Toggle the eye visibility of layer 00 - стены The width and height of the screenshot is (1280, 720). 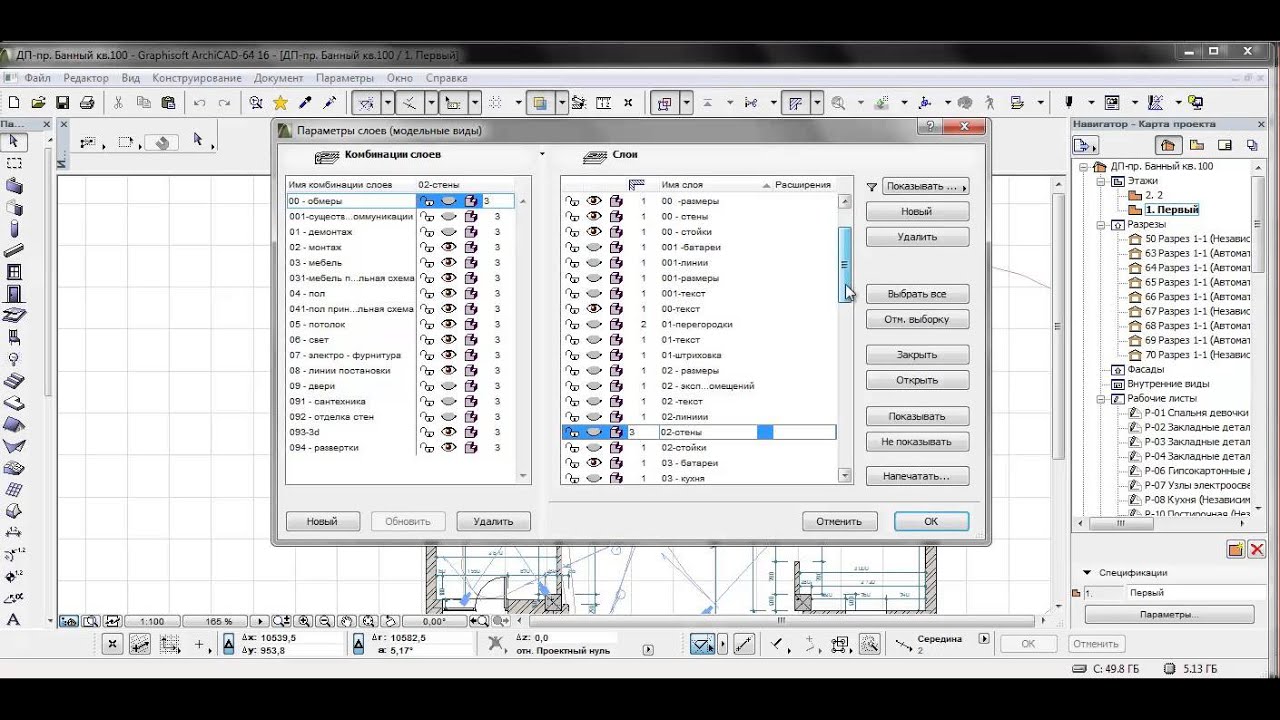click(x=594, y=216)
